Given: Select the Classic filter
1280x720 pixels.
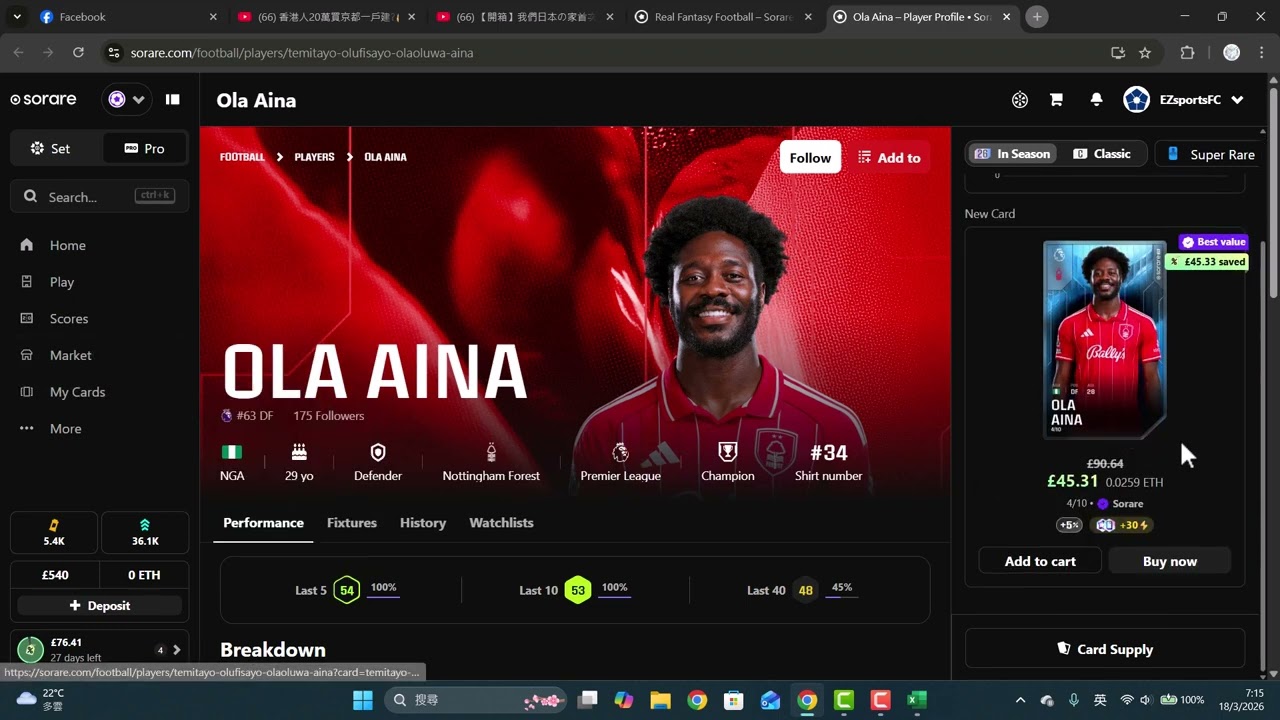Looking at the screenshot, I should tap(1102, 154).
